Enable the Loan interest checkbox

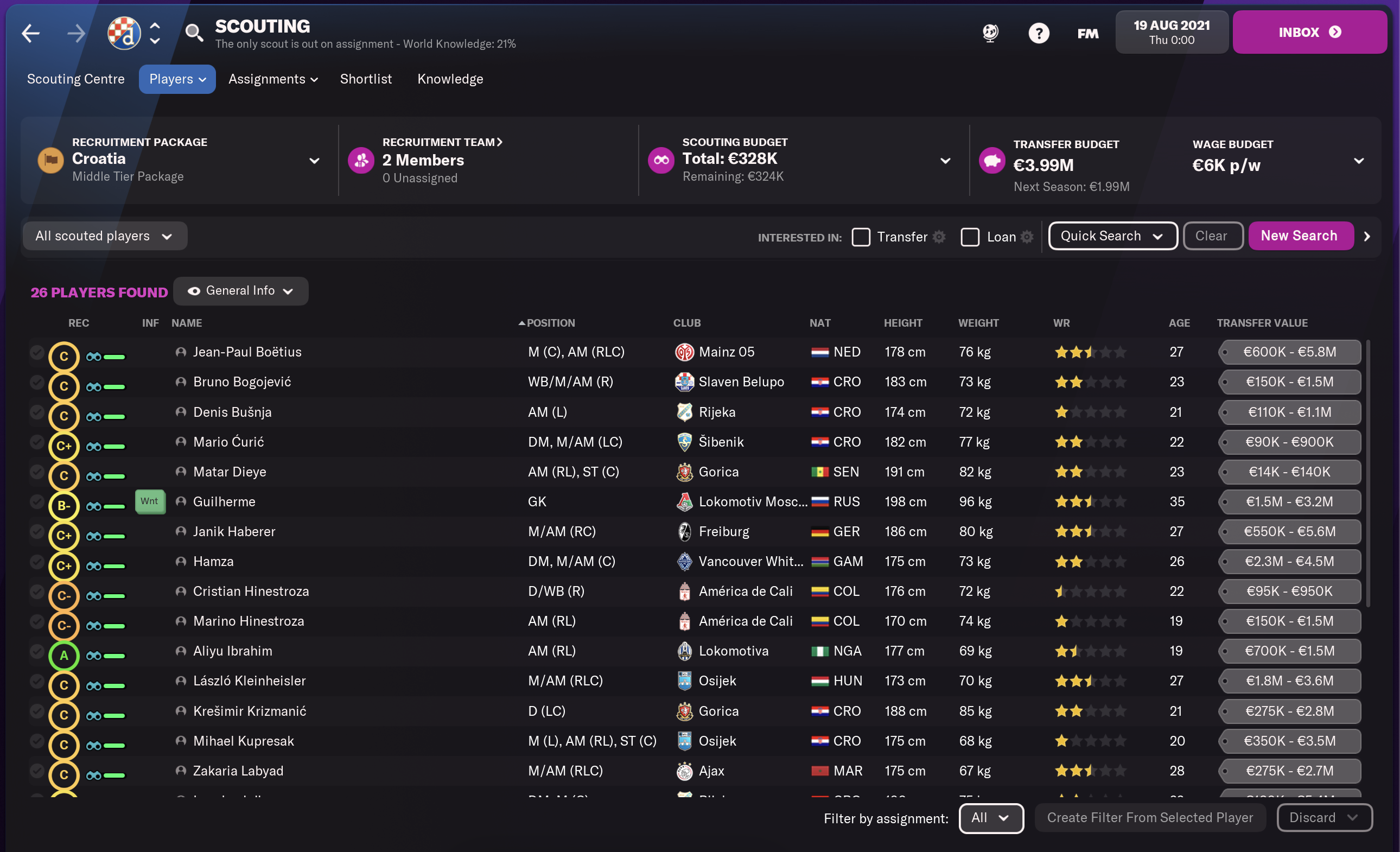[970, 237]
